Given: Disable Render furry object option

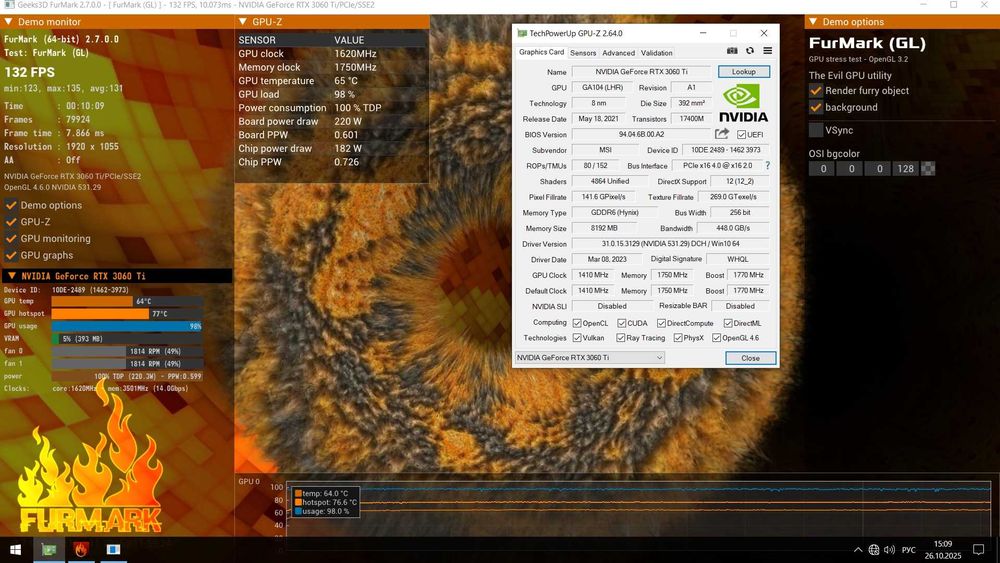Looking at the screenshot, I should click(x=816, y=91).
